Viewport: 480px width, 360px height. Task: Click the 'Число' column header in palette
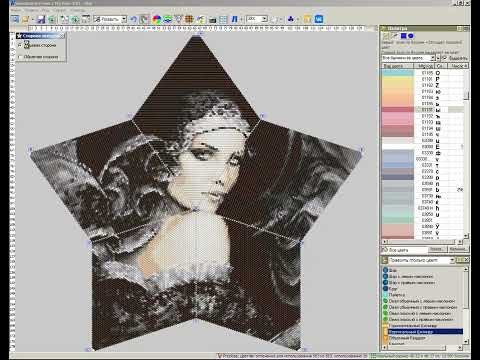point(457,66)
